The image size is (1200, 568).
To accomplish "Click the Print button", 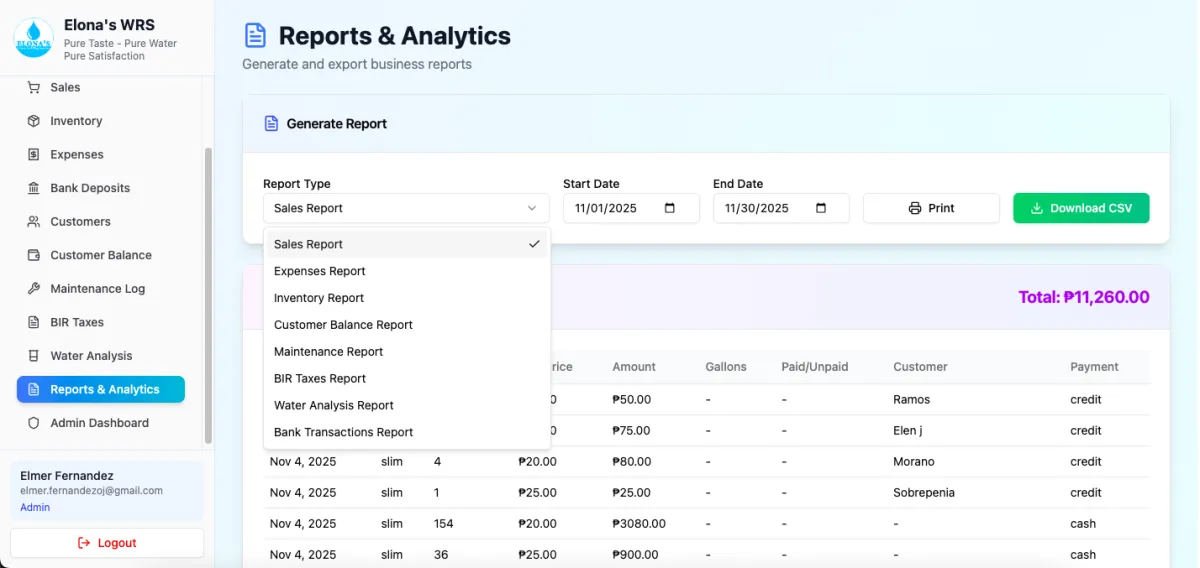I will (931, 208).
